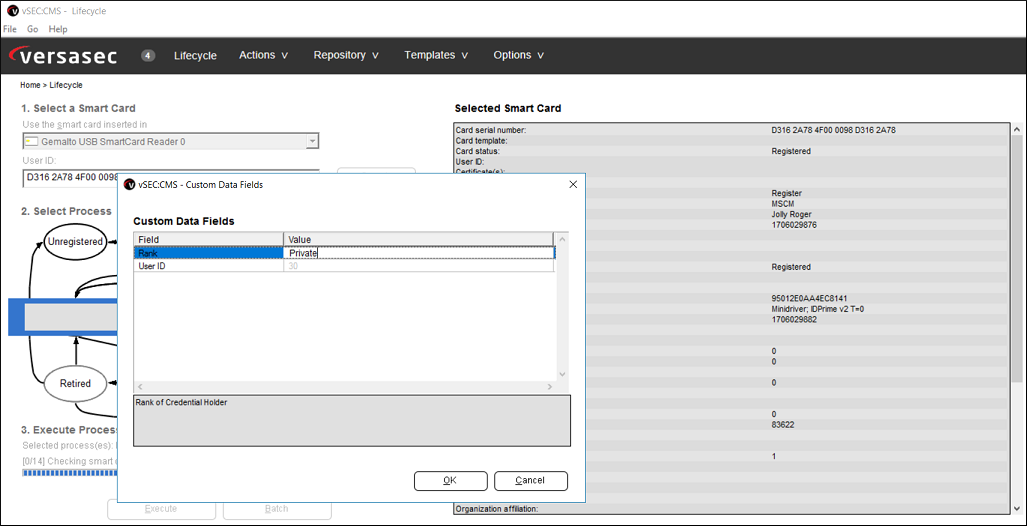Click the Jolly Roger value

coord(792,215)
